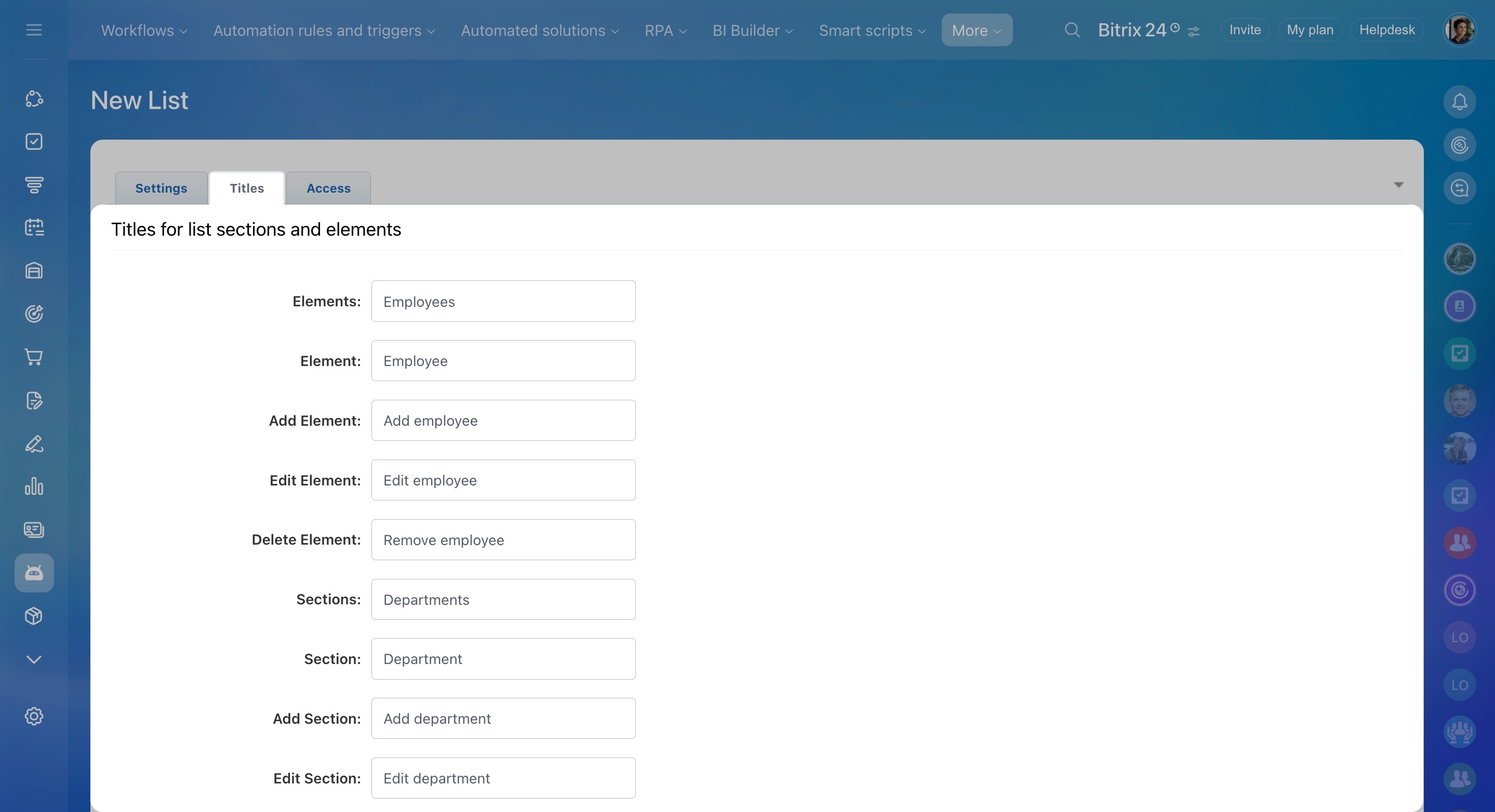Open the purple swirl CoPilot chat avatar
Screen dimensions: 1495x812
pos(1459,590)
